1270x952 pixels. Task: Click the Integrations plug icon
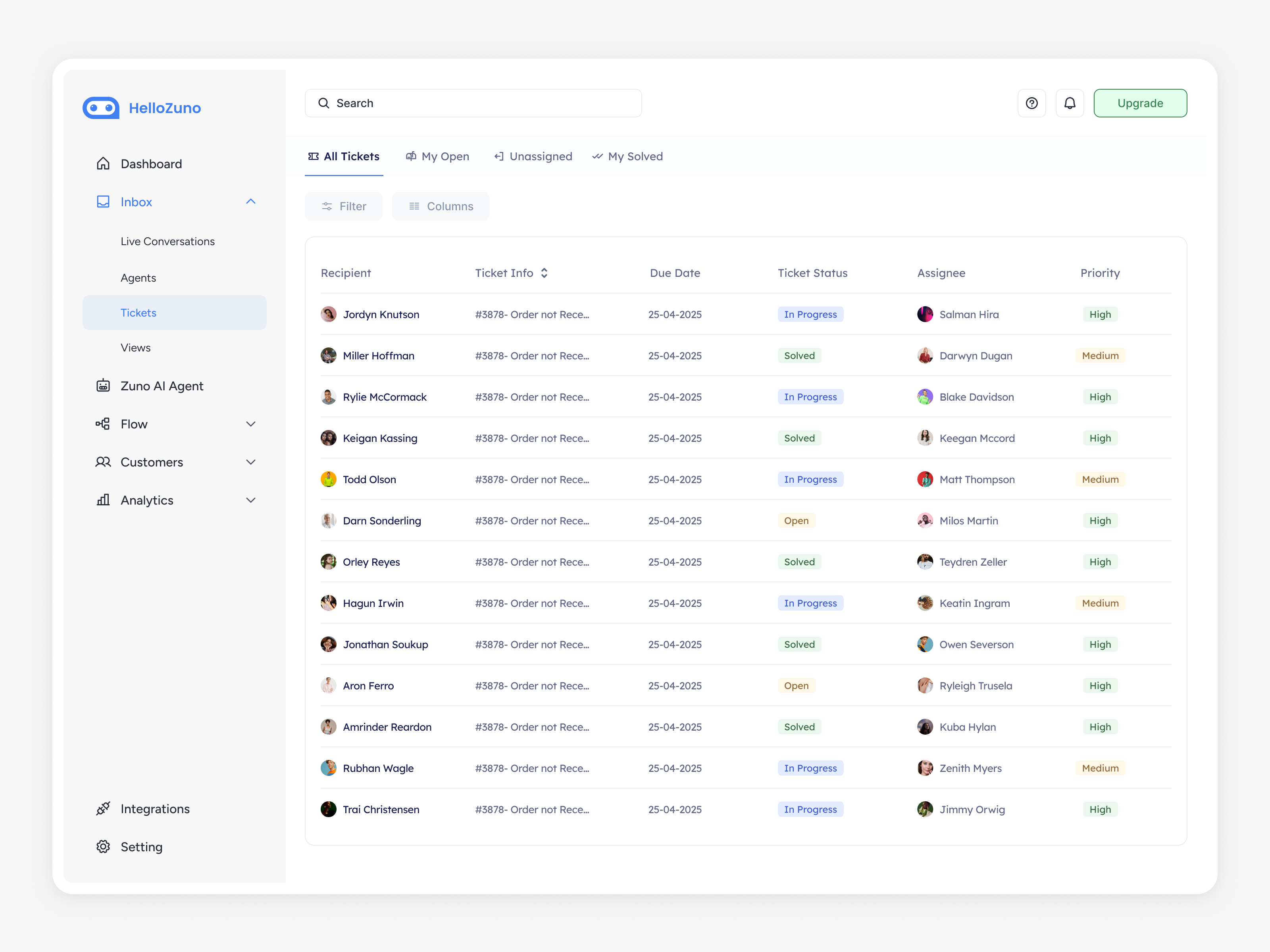pyautogui.click(x=103, y=808)
